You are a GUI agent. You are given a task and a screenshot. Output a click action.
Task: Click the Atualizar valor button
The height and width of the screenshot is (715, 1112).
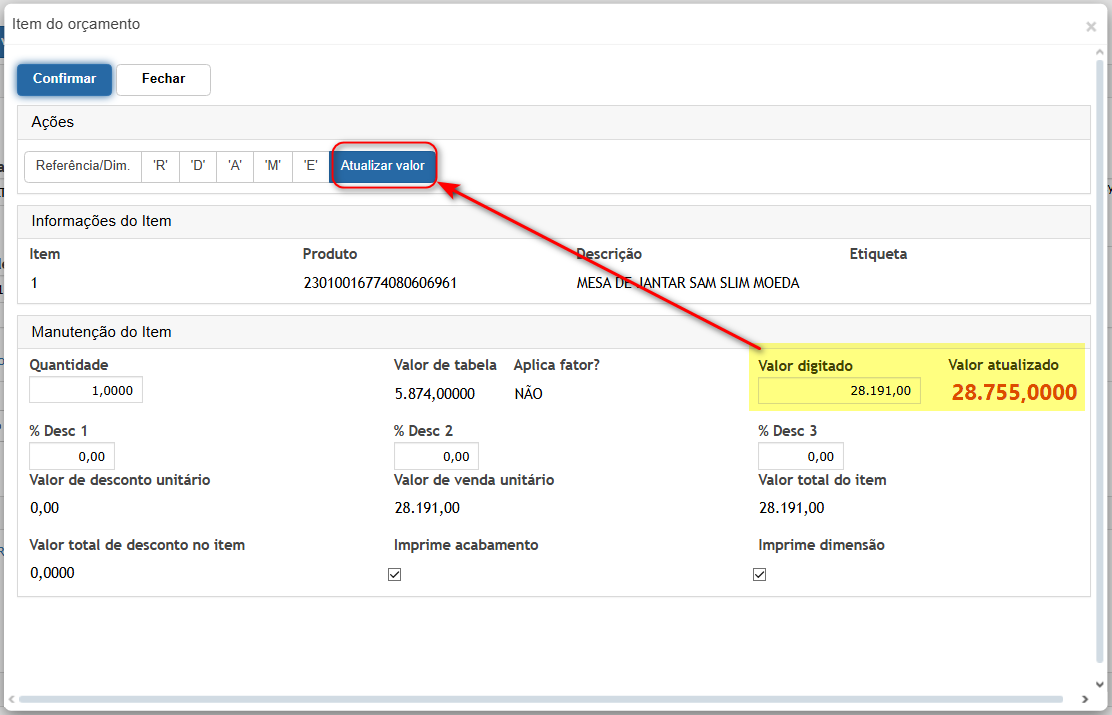coord(383,166)
